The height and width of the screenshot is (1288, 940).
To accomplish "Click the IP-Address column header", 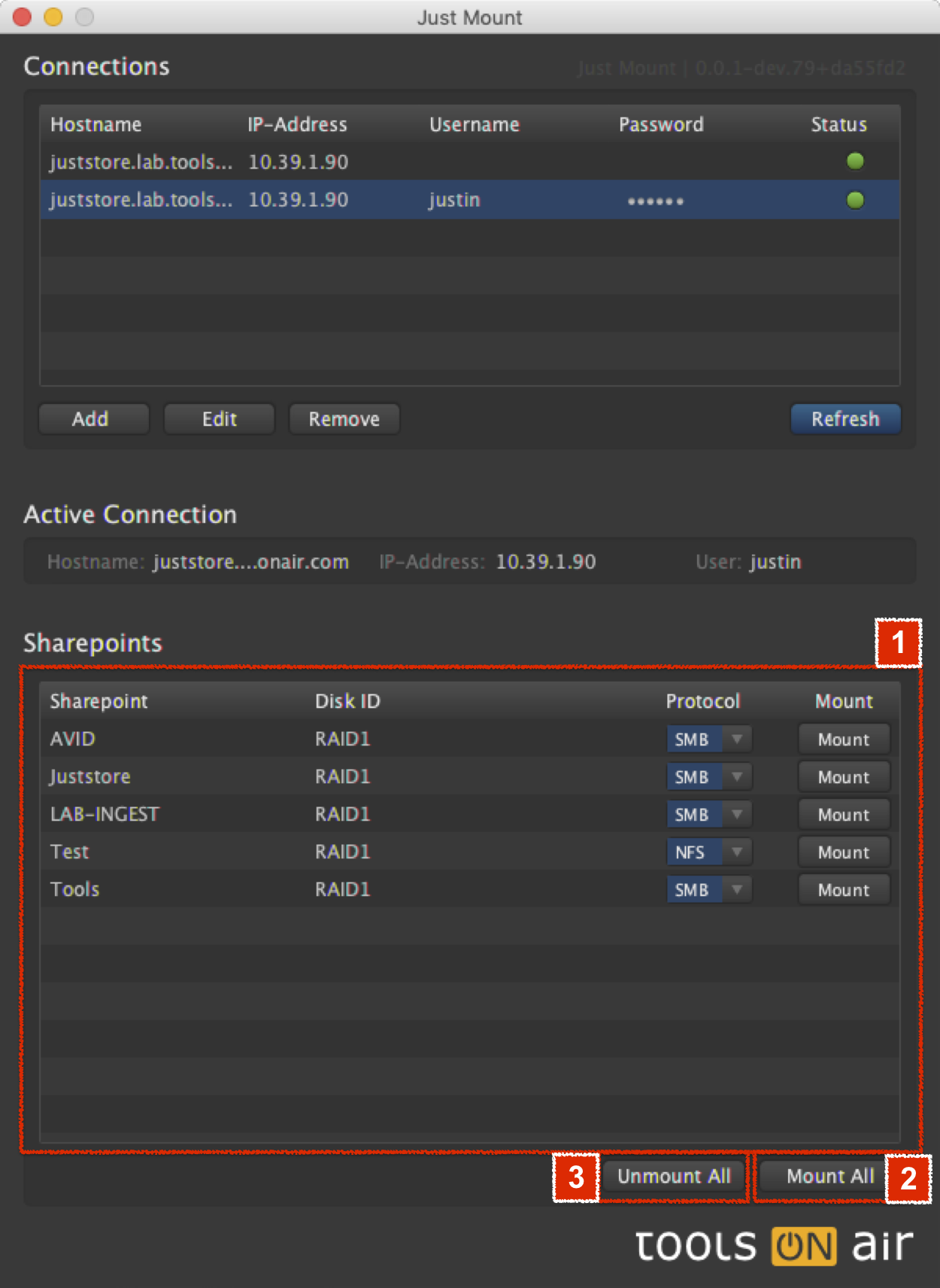I will pos(298,125).
